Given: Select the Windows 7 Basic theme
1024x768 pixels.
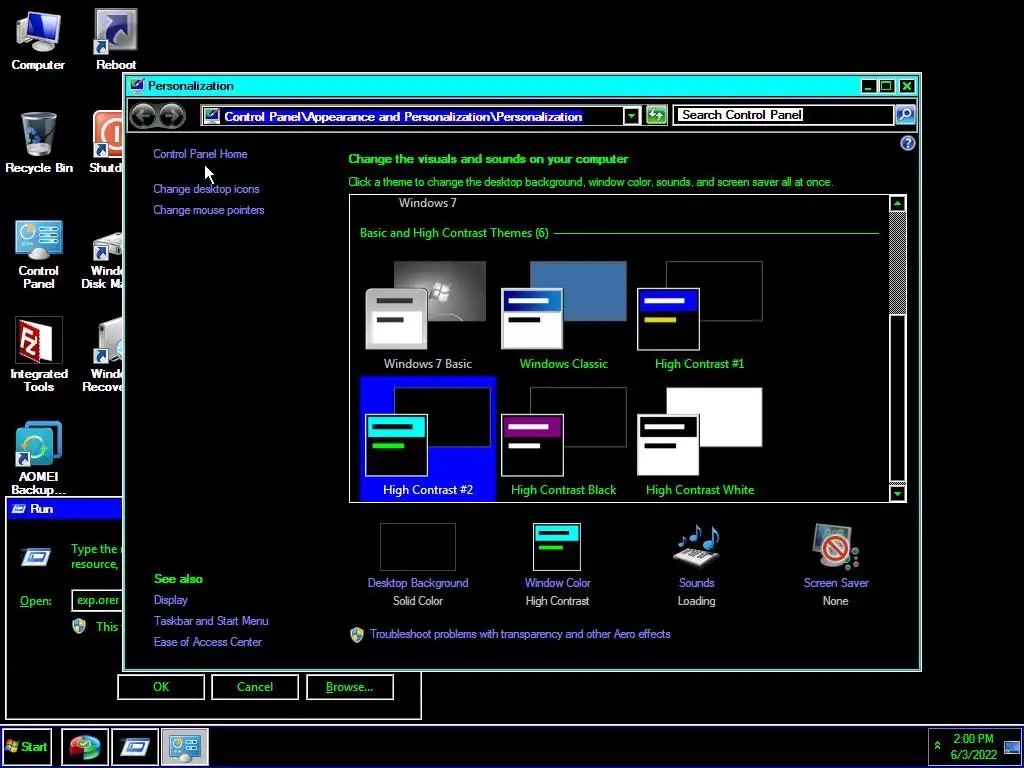Looking at the screenshot, I should (427, 315).
